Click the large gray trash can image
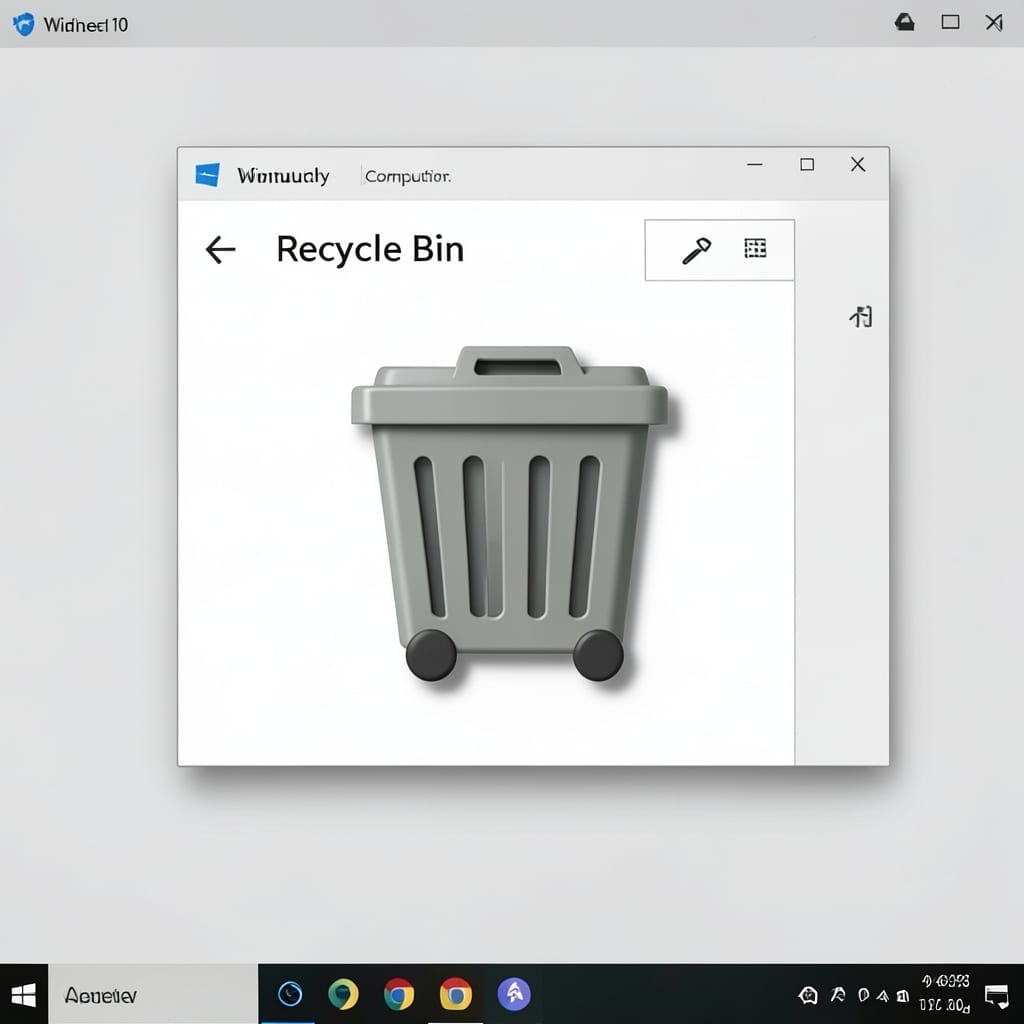1024x1024 pixels. pyautogui.click(x=510, y=513)
